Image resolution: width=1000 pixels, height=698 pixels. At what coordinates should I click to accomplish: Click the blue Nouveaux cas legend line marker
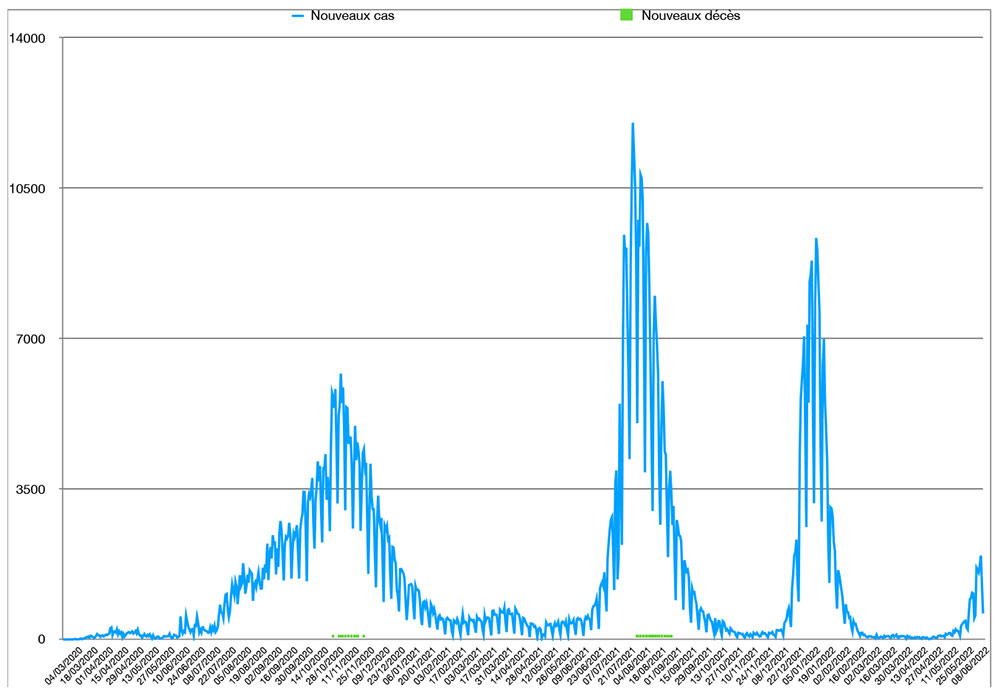point(297,16)
